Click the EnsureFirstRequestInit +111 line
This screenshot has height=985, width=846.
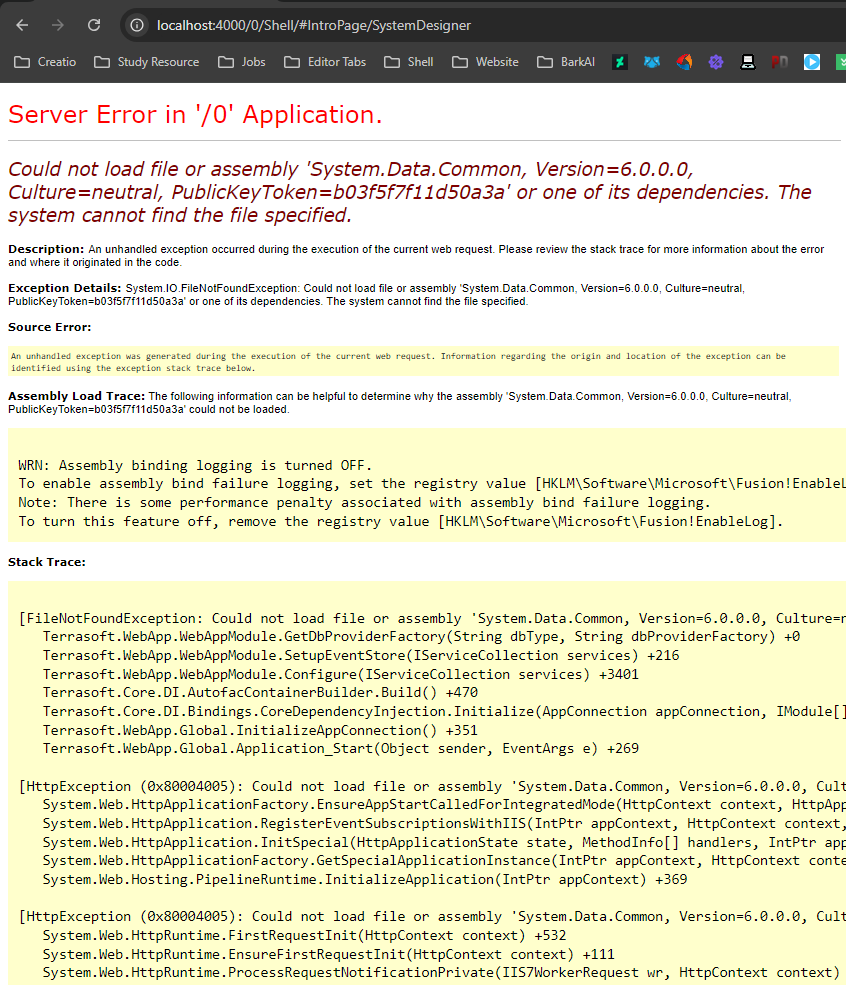328,954
